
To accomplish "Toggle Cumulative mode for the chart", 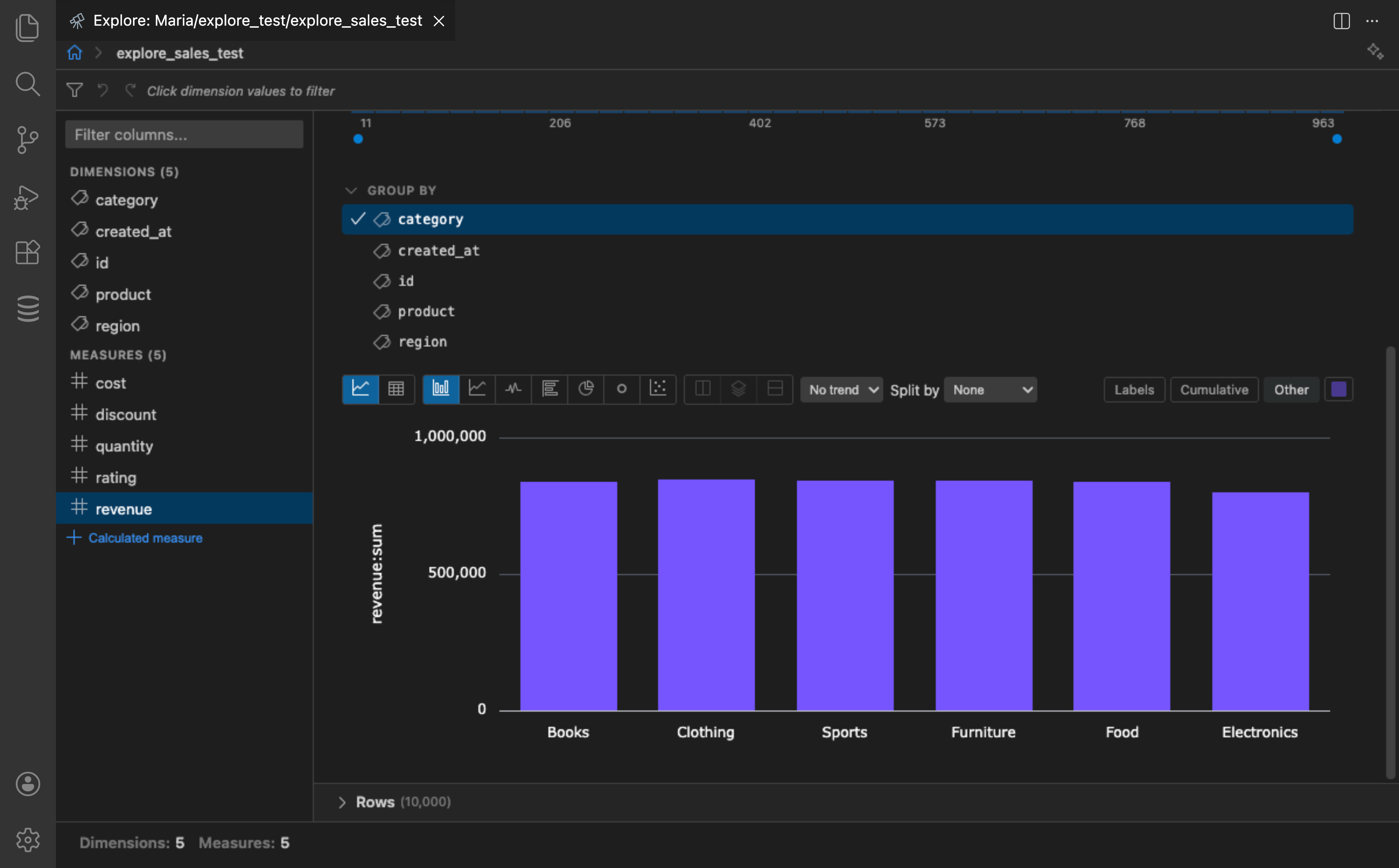I will tap(1214, 389).
